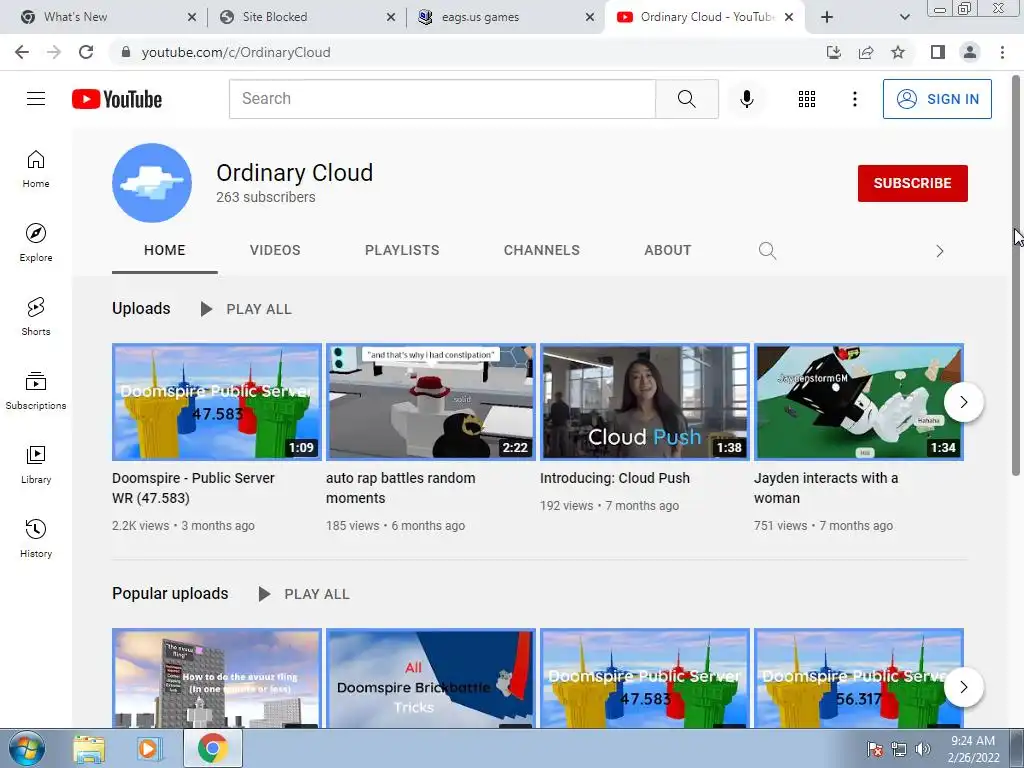
Task: Expand the tab search dropdown
Action: (x=904, y=17)
